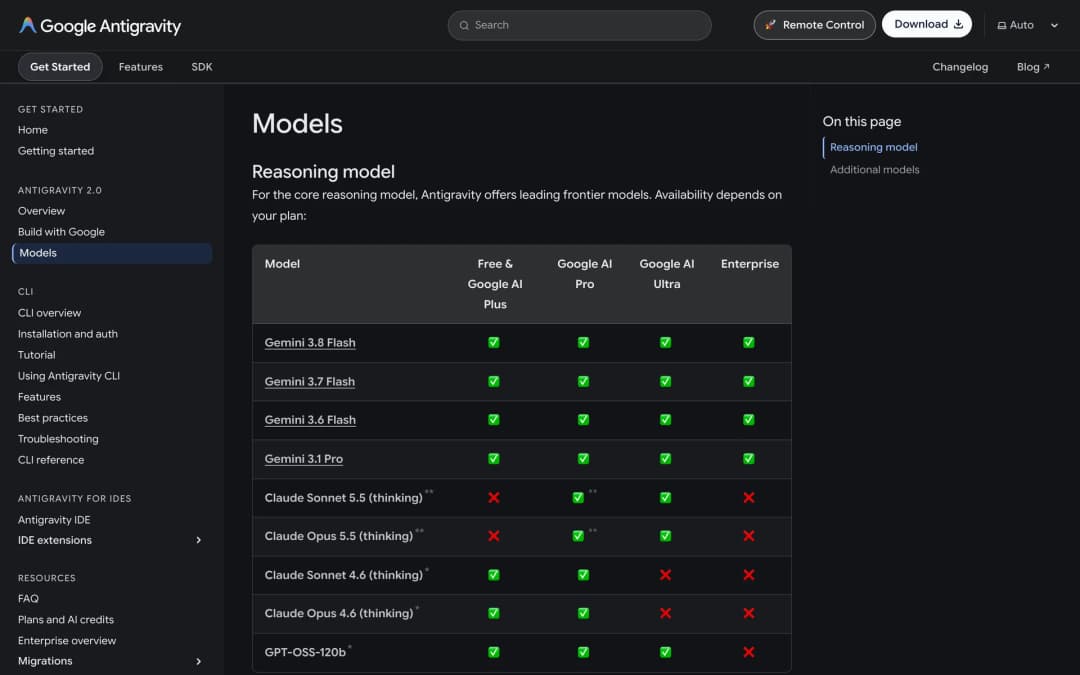This screenshot has width=1080, height=675.
Task: Open FAQ in Resources
Action: click(x=28, y=599)
